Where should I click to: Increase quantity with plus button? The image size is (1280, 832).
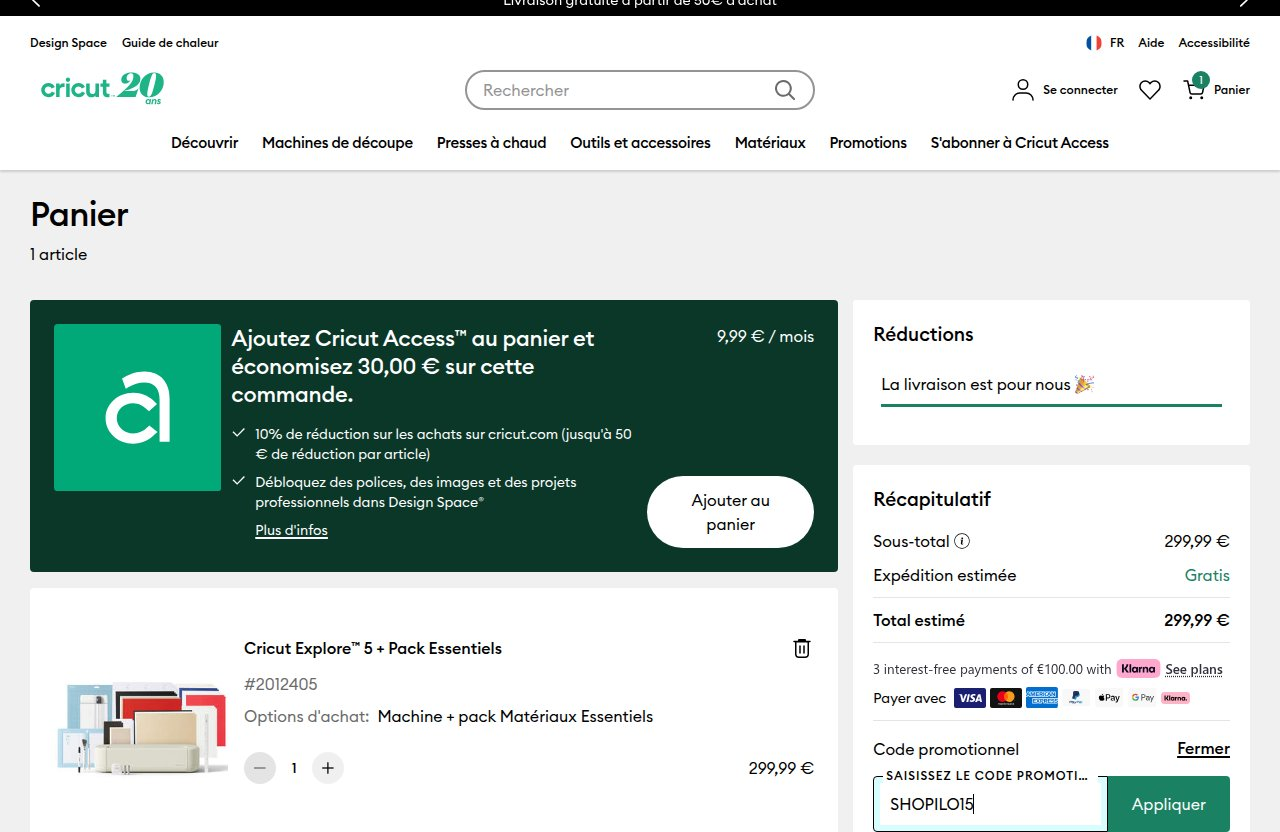coord(328,768)
